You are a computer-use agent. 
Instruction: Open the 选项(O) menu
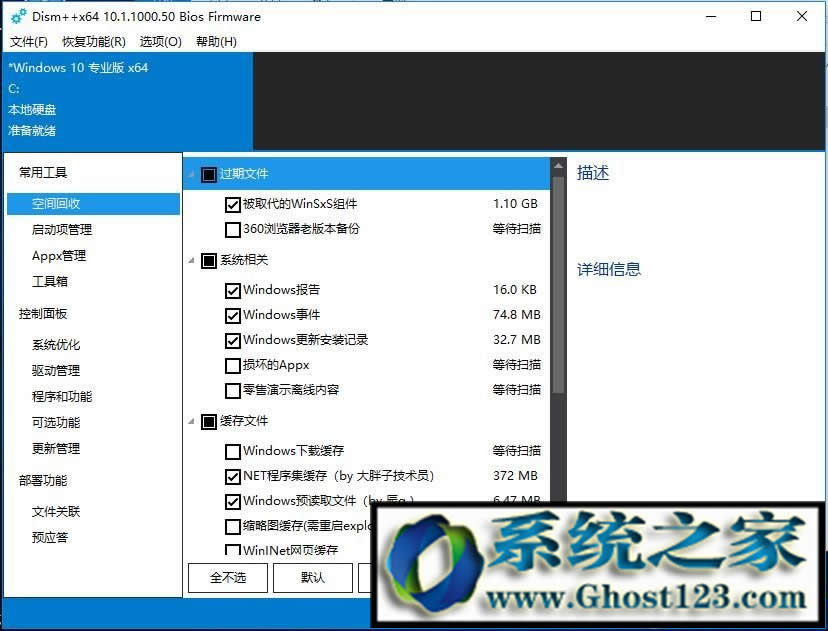pos(159,41)
